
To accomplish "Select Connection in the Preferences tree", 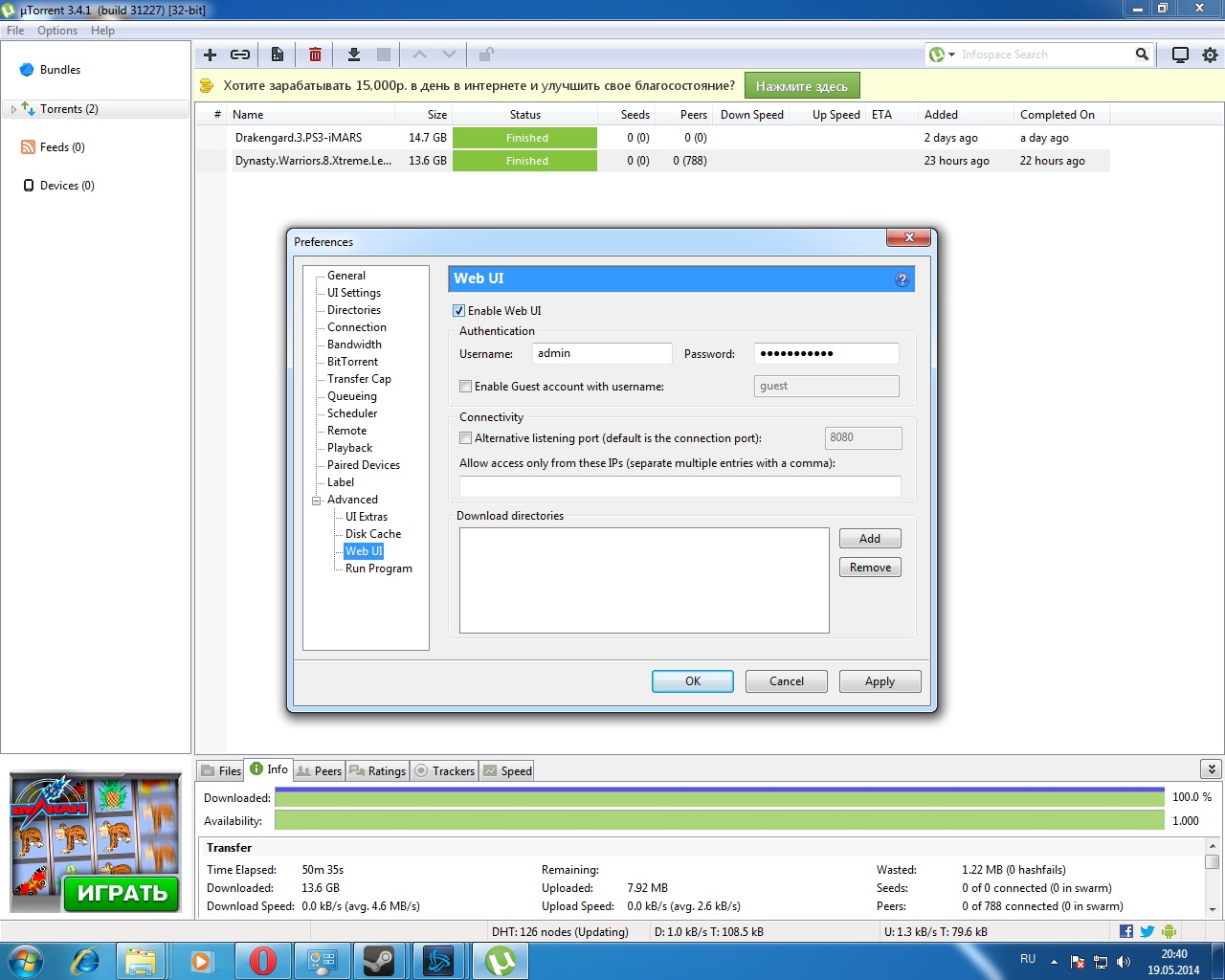I will point(357,327).
